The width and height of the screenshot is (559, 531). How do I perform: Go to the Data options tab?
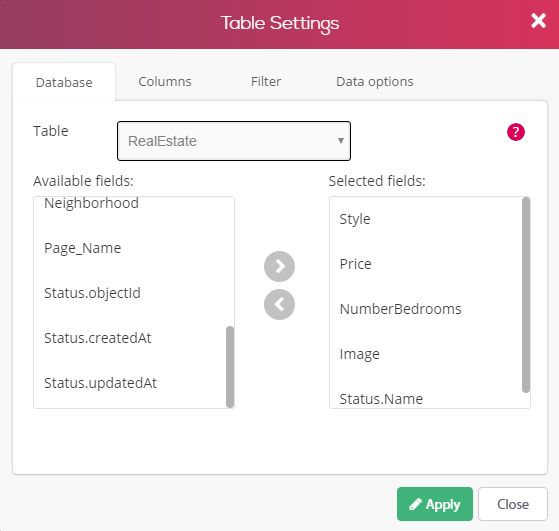(x=375, y=82)
